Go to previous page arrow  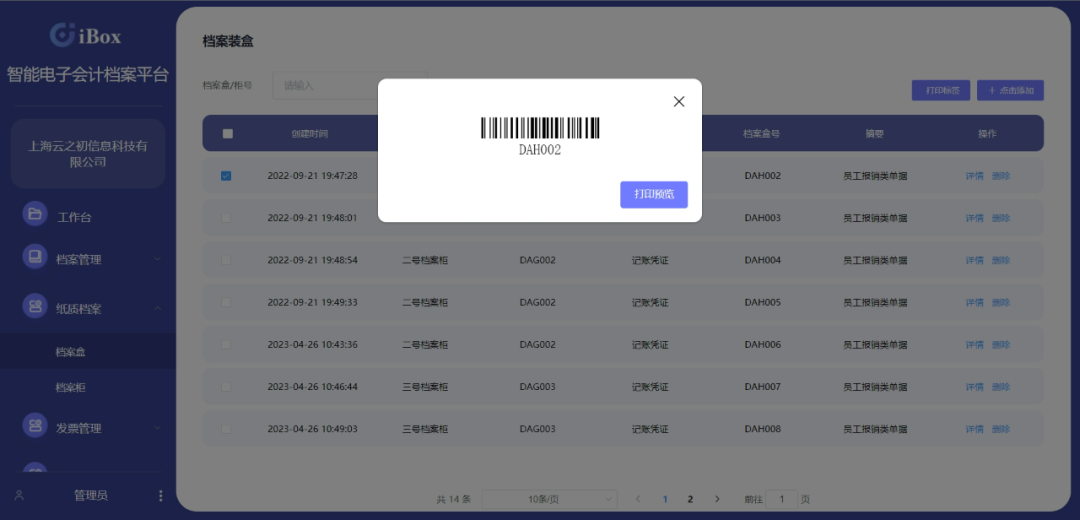[638, 499]
